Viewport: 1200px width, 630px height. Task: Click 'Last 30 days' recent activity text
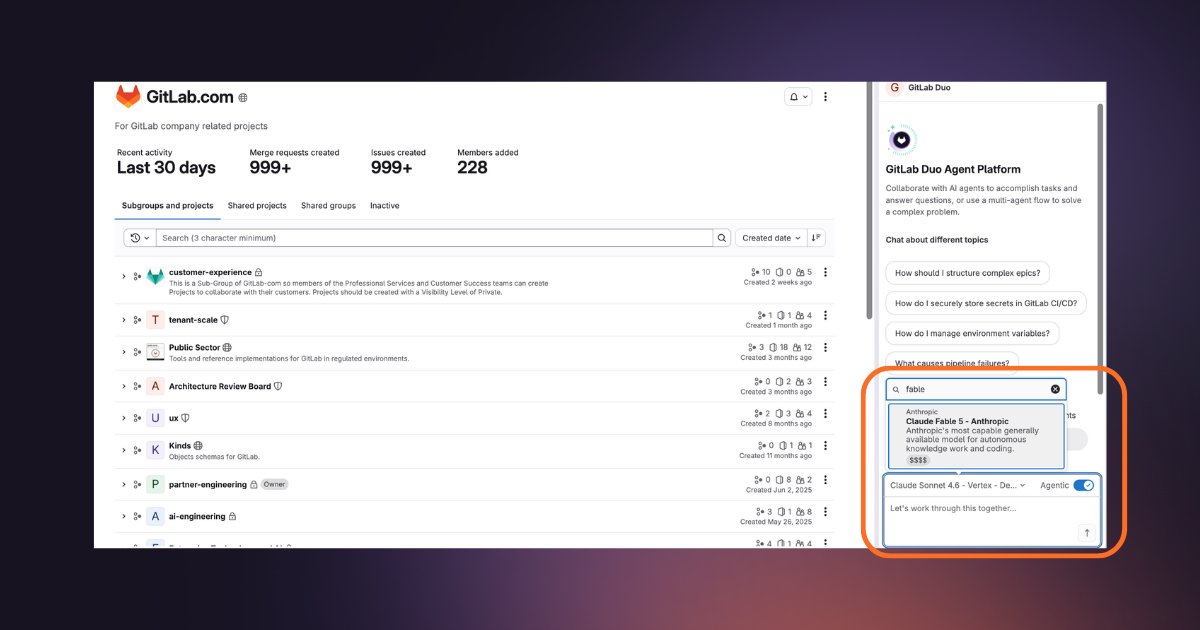point(166,168)
